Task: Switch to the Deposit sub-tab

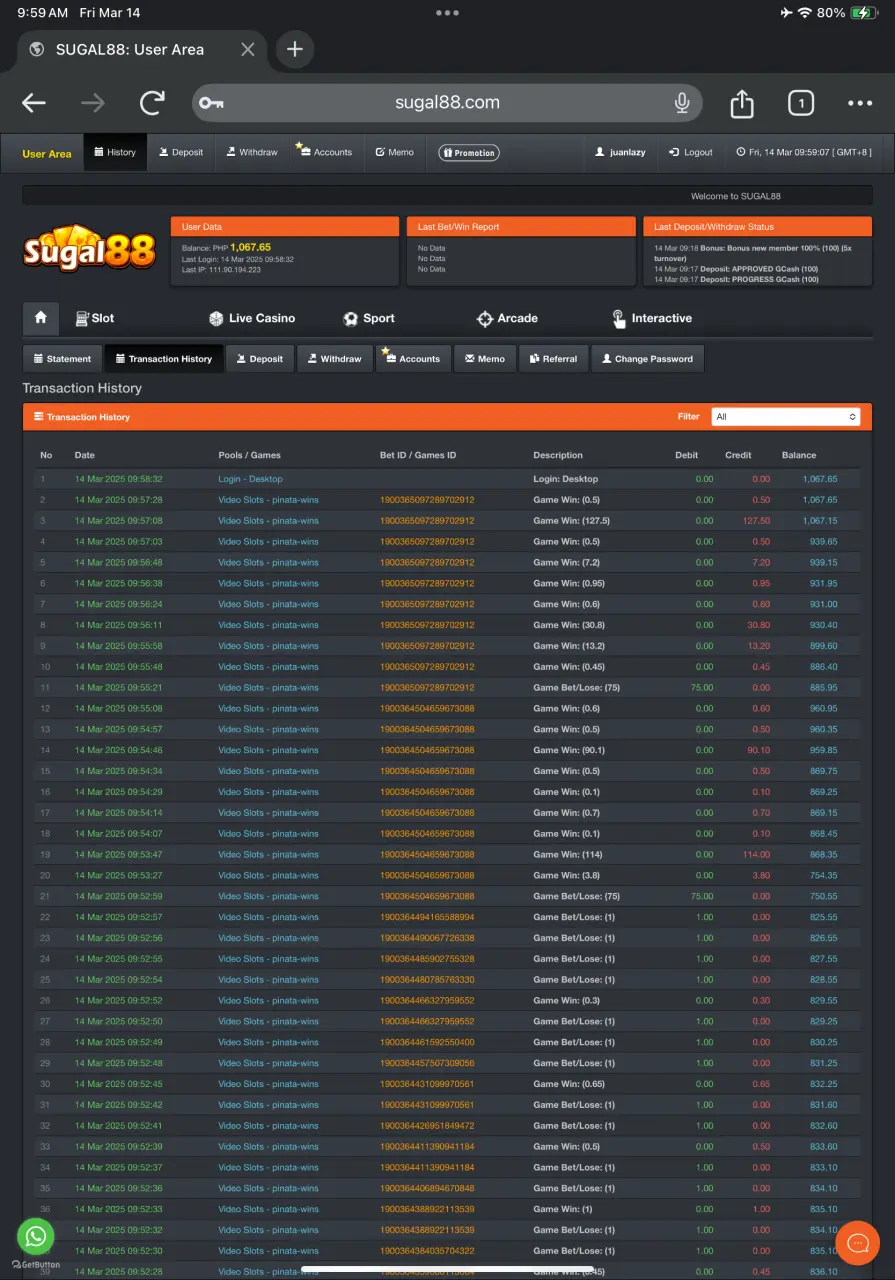Action: click(x=259, y=359)
